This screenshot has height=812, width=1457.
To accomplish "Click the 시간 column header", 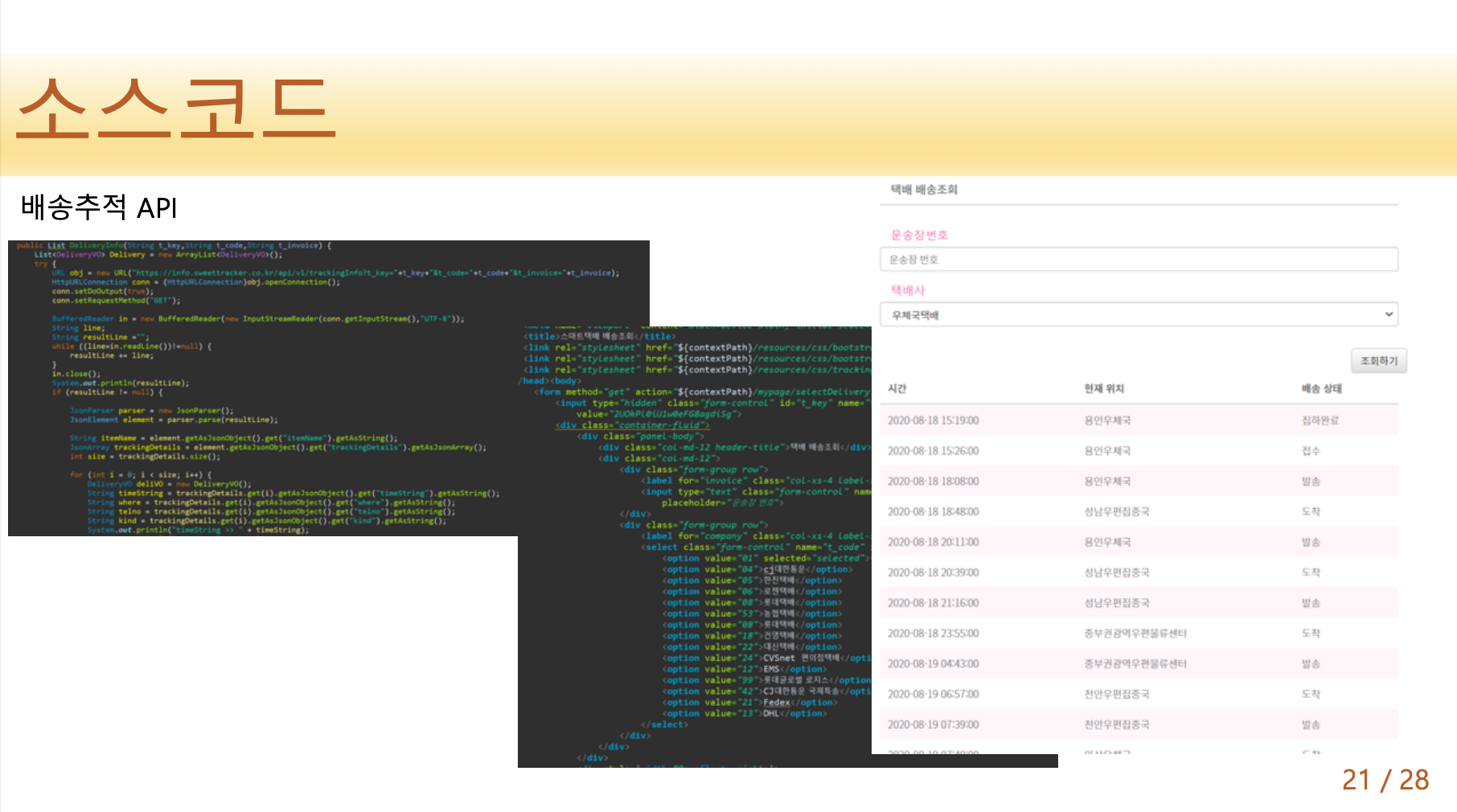I will (897, 389).
